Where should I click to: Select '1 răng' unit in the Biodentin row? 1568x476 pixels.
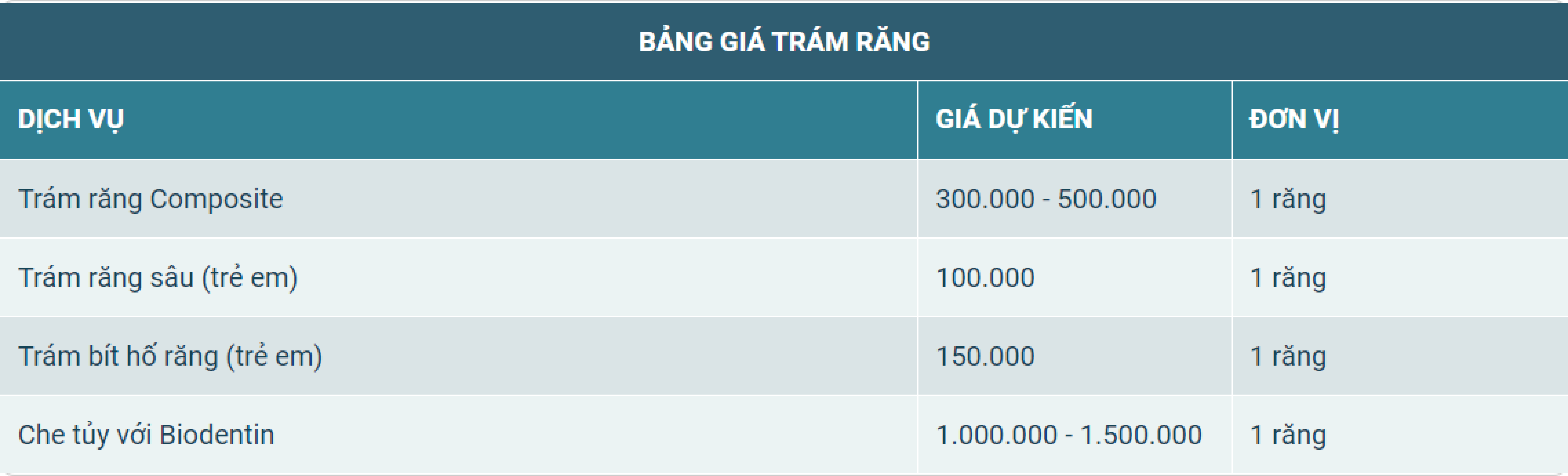1287,435
